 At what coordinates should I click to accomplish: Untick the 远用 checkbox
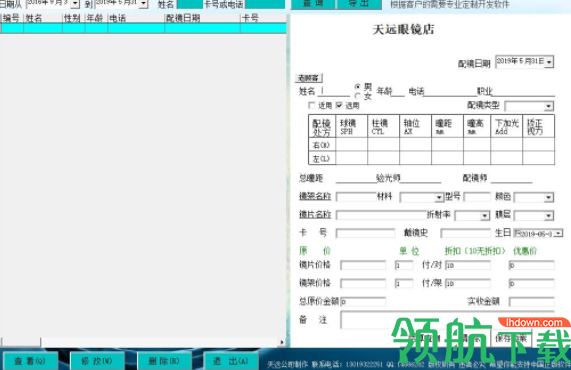pos(339,105)
